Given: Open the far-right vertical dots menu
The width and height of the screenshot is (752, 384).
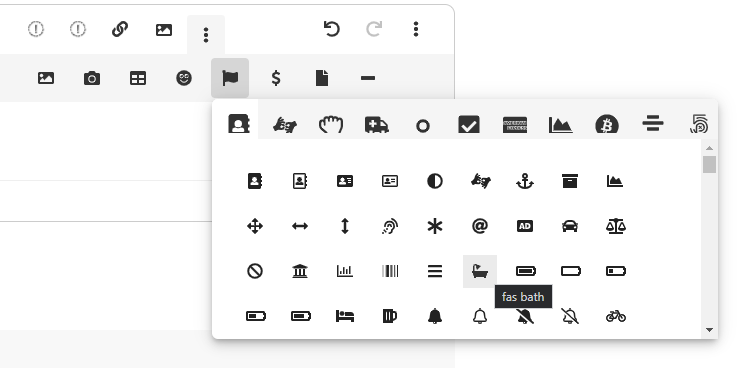Looking at the screenshot, I should (416, 29).
